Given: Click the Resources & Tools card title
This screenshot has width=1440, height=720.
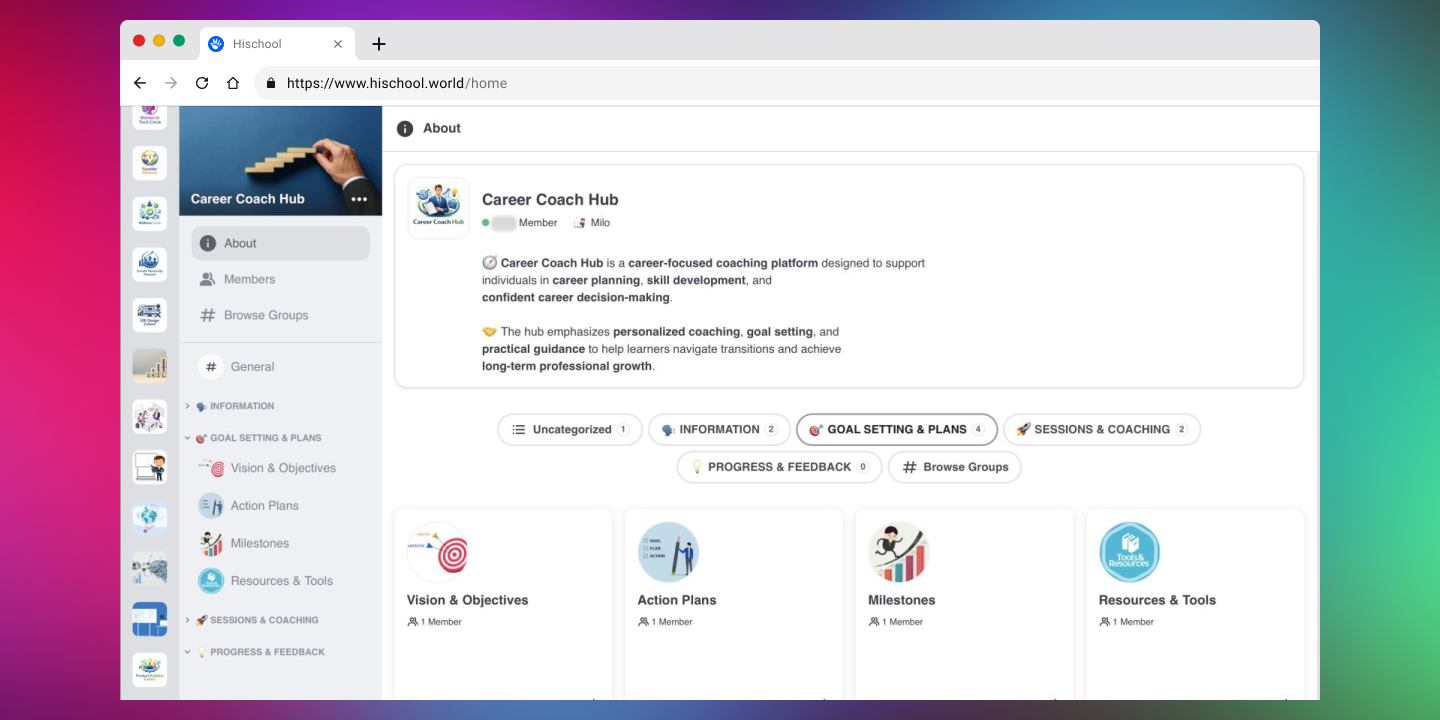Looking at the screenshot, I should point(1157,600).
